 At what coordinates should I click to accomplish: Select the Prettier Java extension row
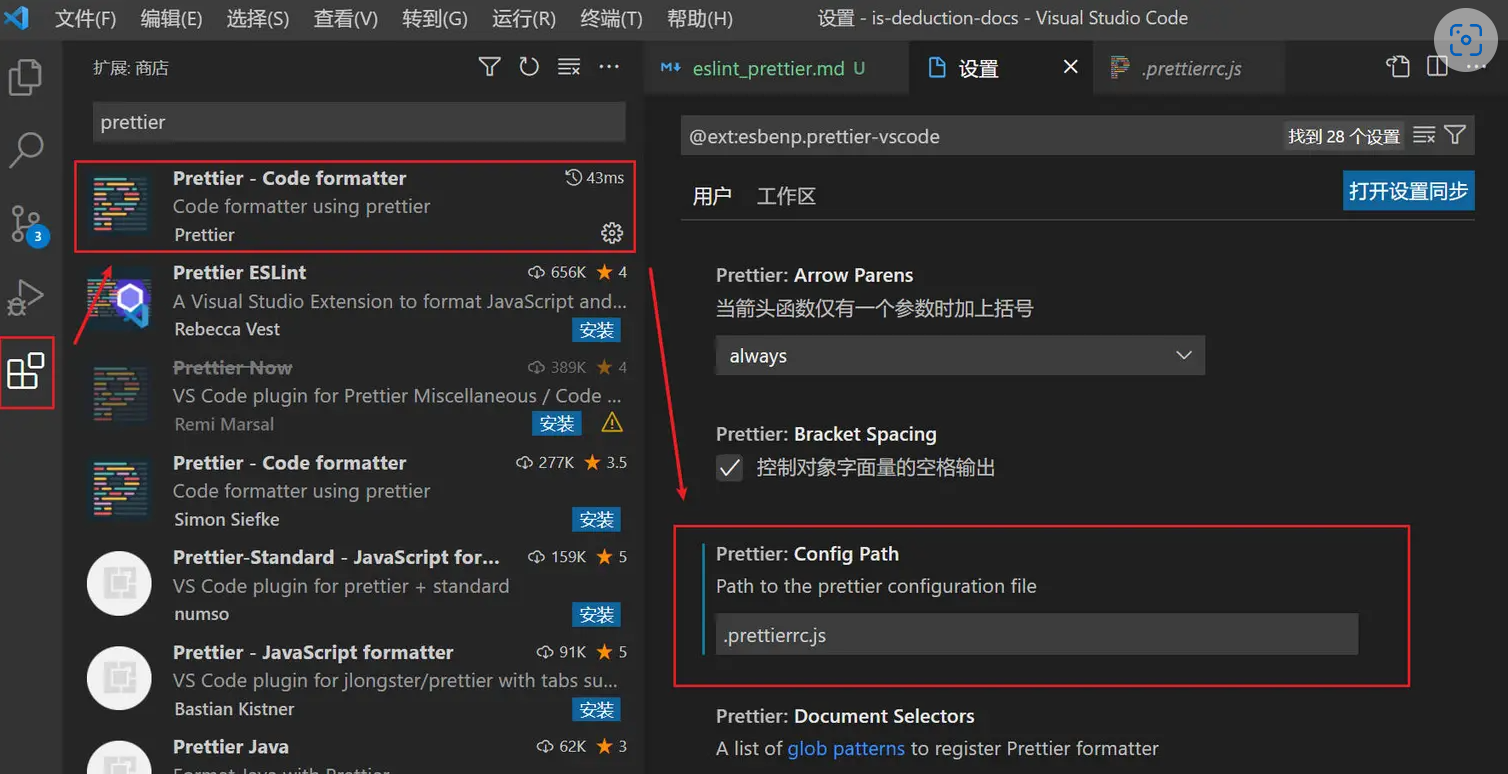(x=354, y=754)
